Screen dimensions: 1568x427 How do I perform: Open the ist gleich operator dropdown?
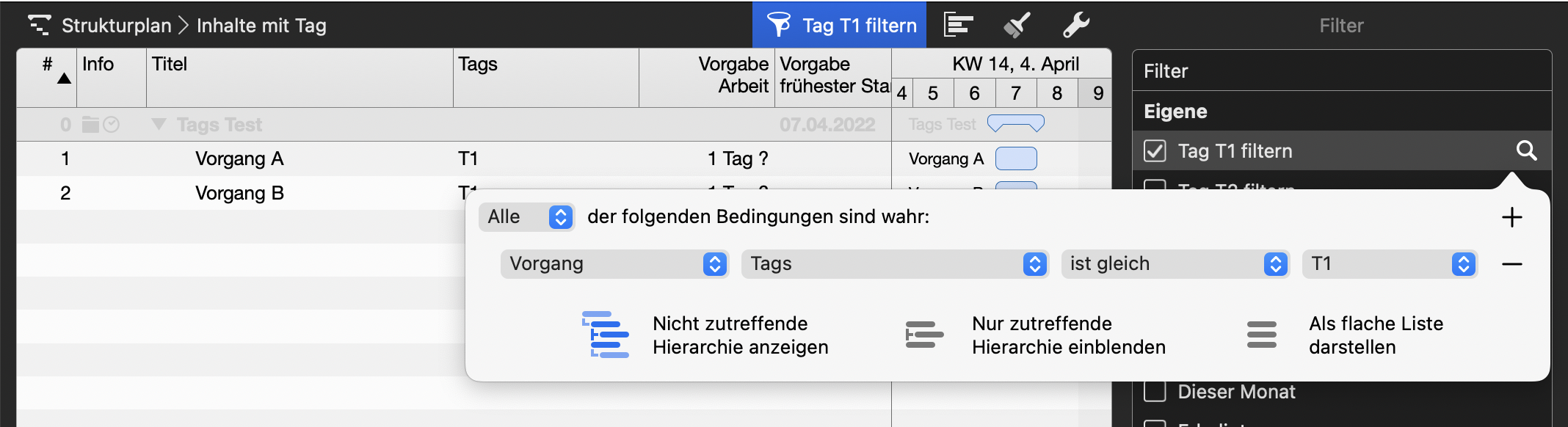(1175, 264)
